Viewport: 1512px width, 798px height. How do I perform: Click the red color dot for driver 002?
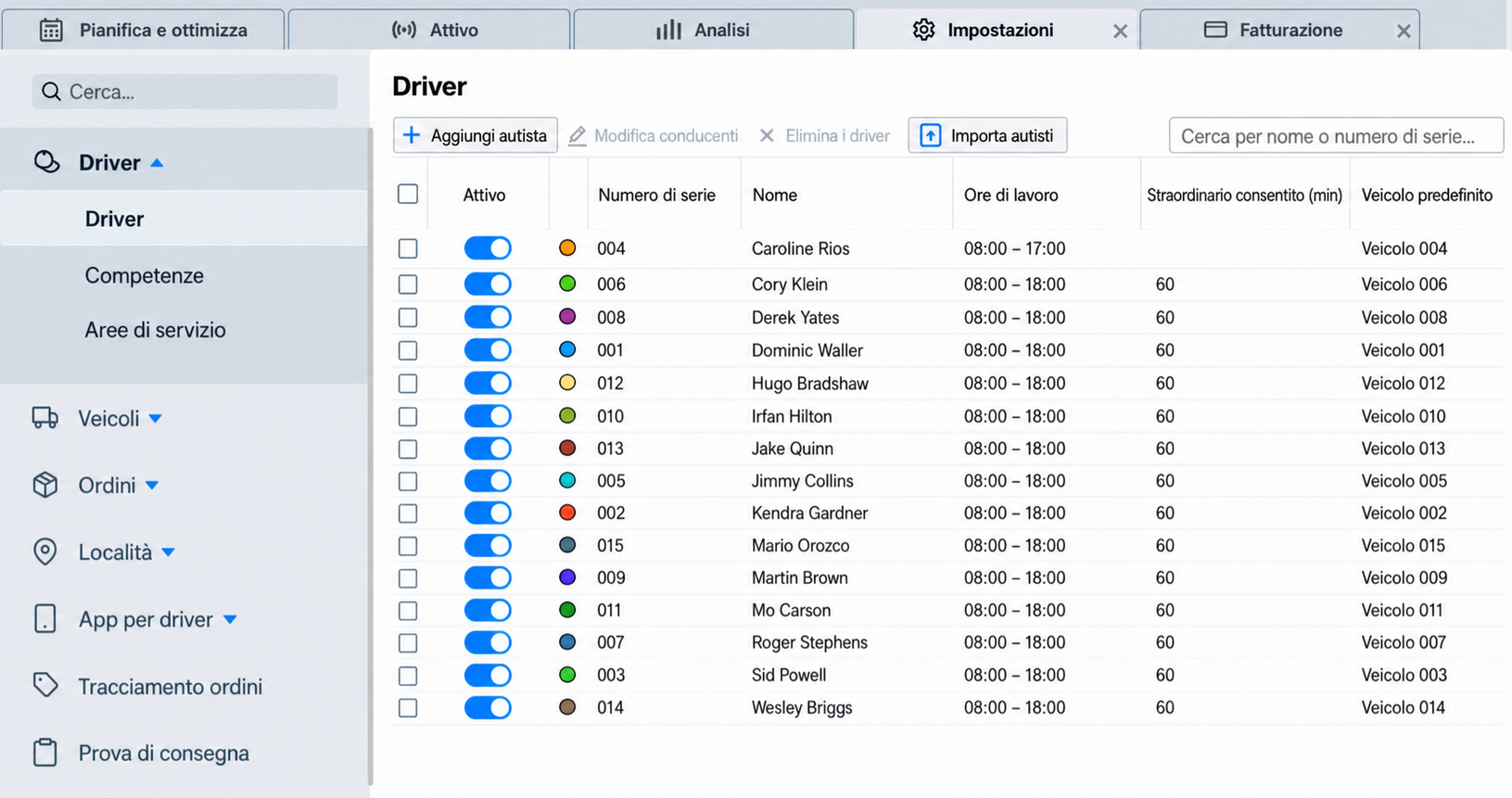(x=567, y=513)
